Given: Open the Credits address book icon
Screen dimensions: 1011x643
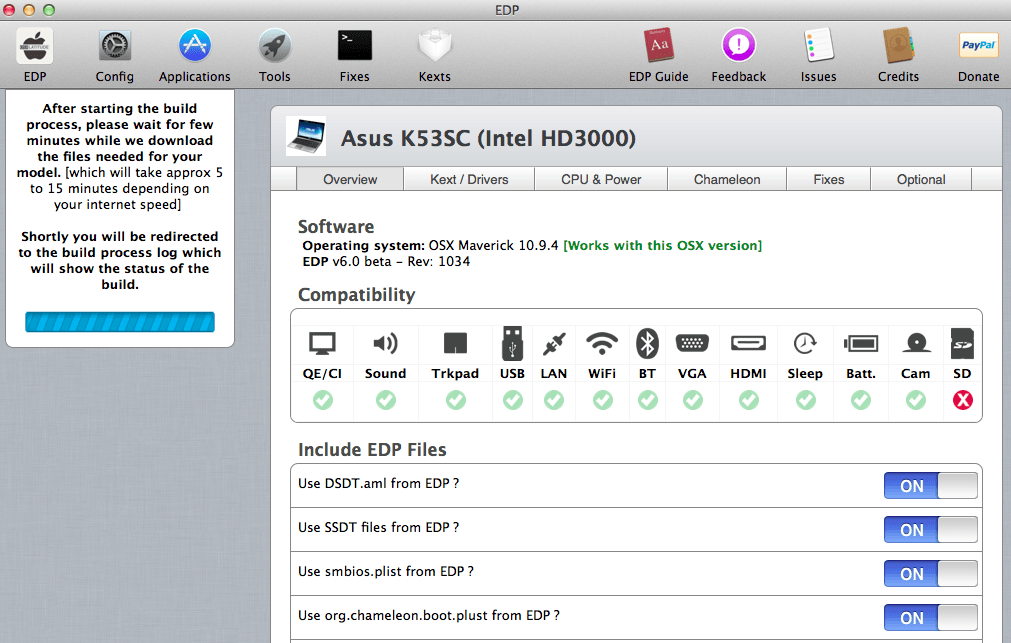Looking at the screenshot, I should coord(898,46).
